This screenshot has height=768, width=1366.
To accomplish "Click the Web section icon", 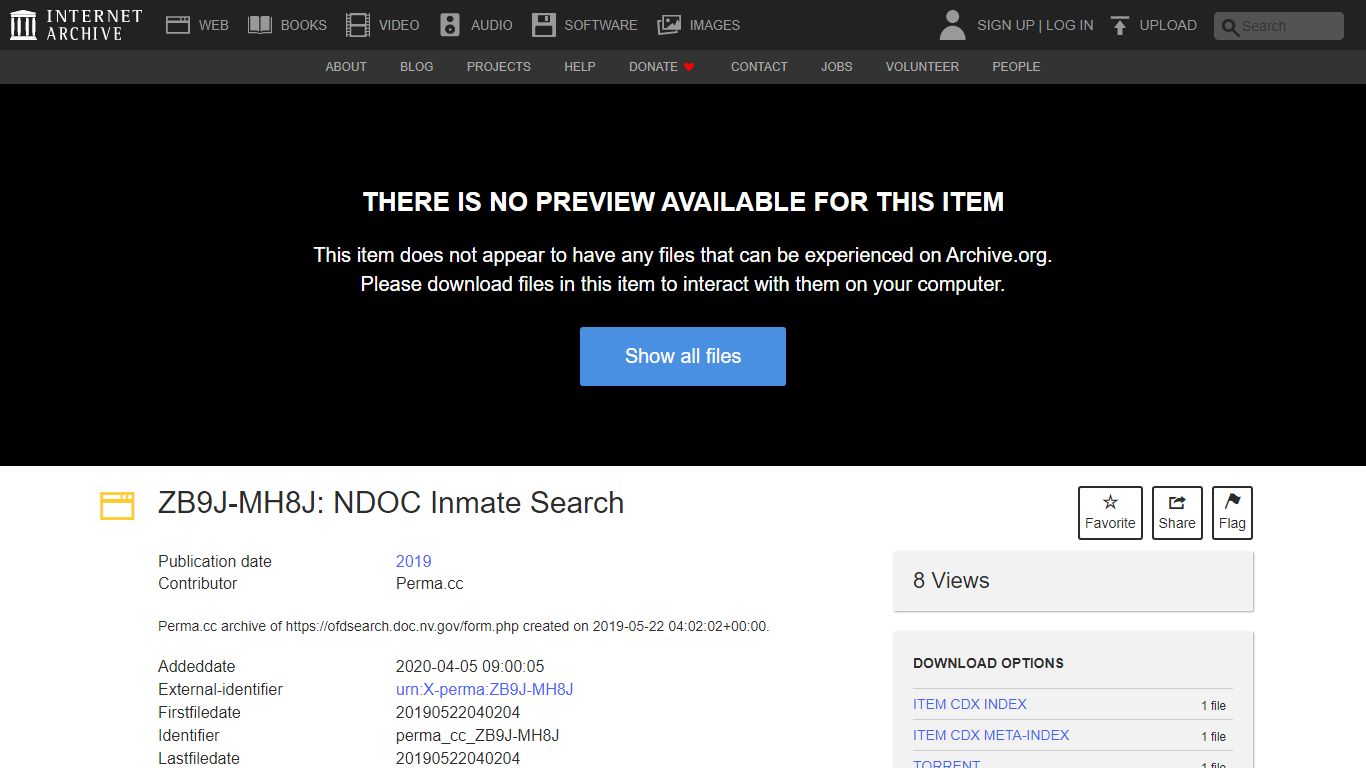I will [178, 25].
